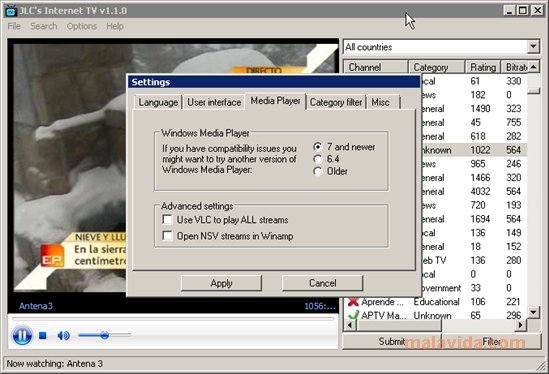Open the File menu
Image resolution: width=549 pixels, height=374 pixels.
click(14, 26)
